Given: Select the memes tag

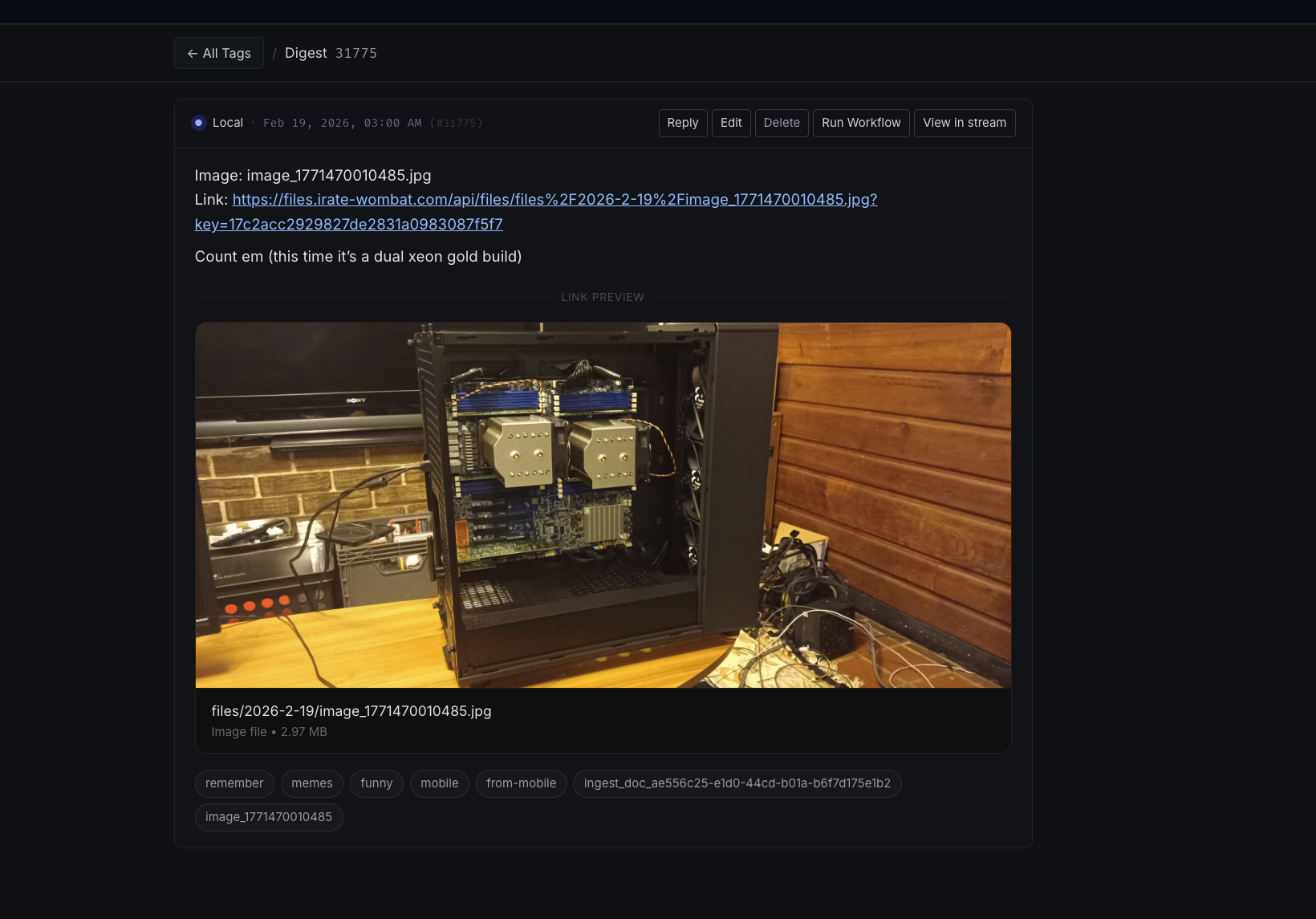Looking at the screenshot, I should click(311, 783).
